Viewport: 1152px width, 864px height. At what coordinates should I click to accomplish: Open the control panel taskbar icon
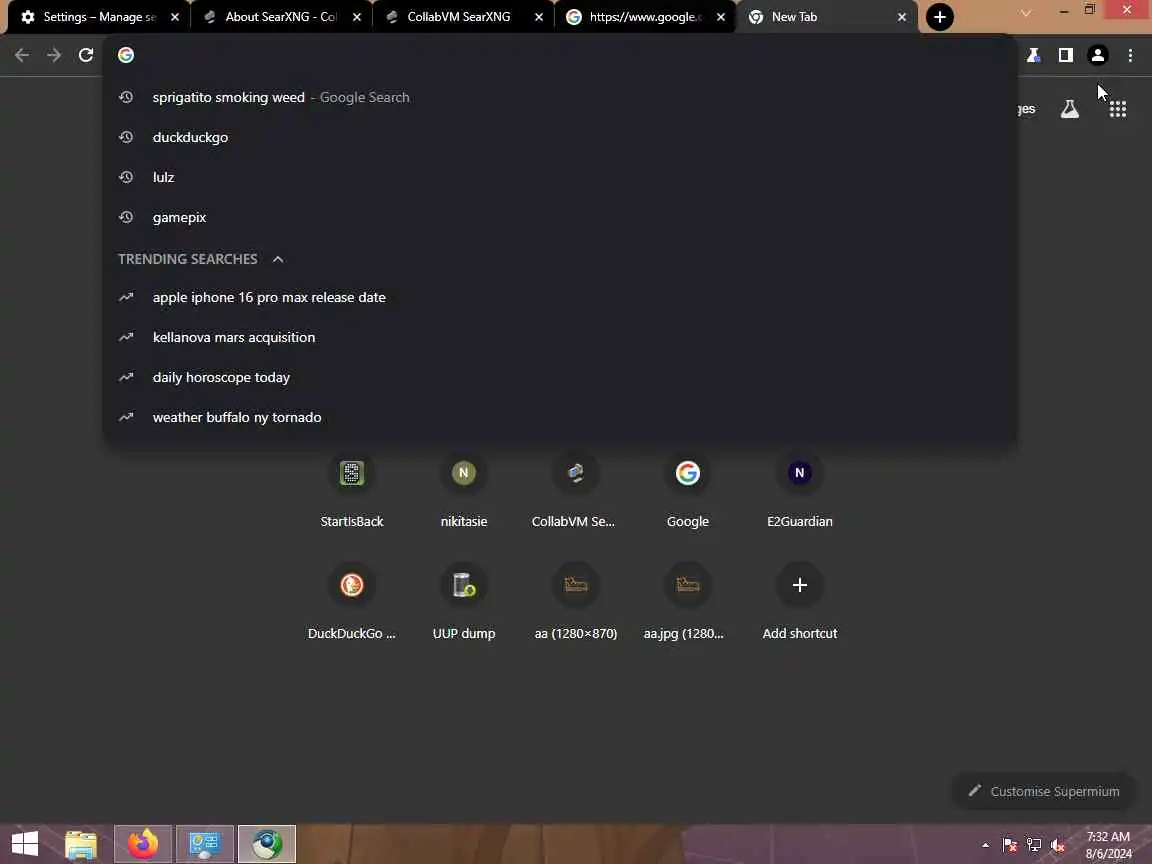pos(205,844)
